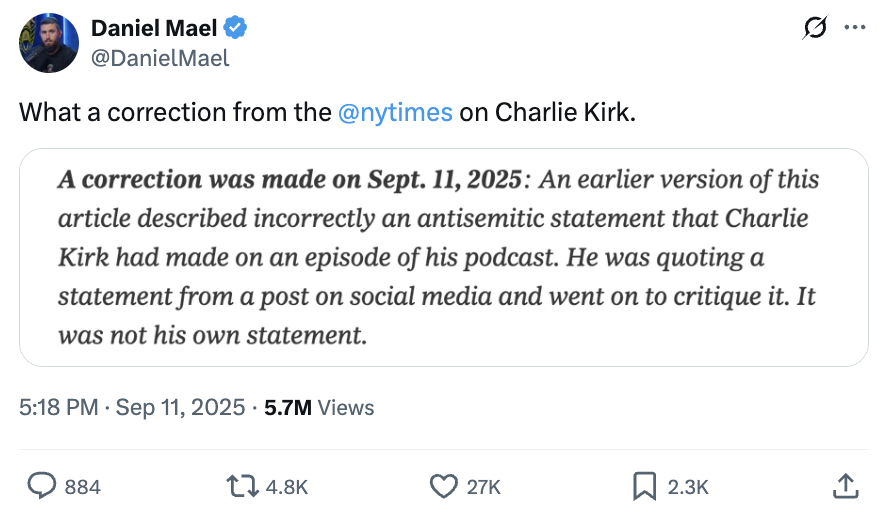This screenshot has width=892, height=520.
Task: Click the share upload icon
Action: point(846,486)
